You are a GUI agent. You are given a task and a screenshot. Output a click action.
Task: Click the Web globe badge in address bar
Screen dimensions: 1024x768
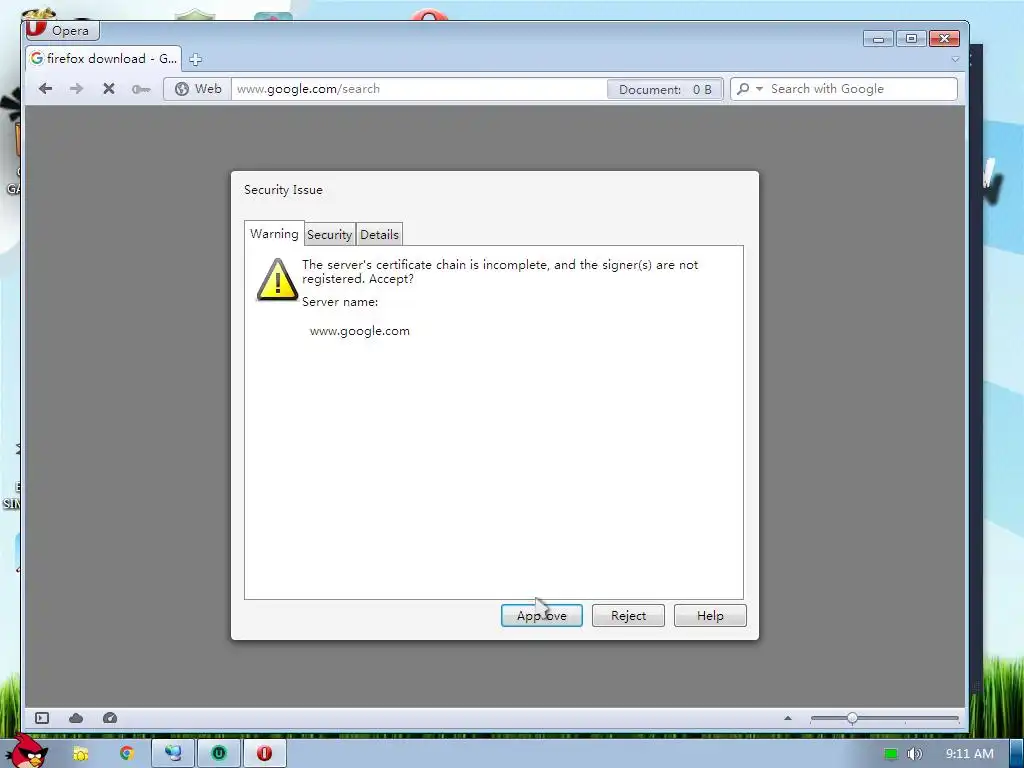pos(198,89)
